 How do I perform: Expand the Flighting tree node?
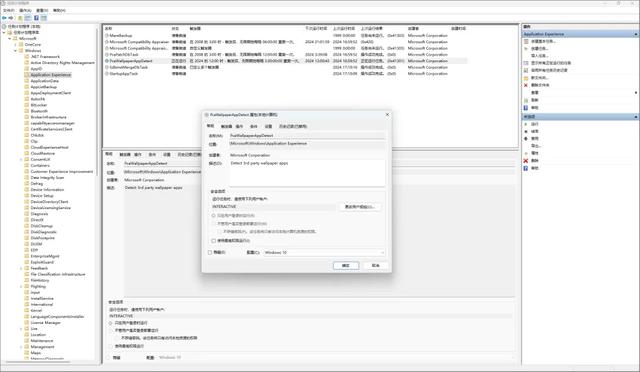click(x=21, y=286)
